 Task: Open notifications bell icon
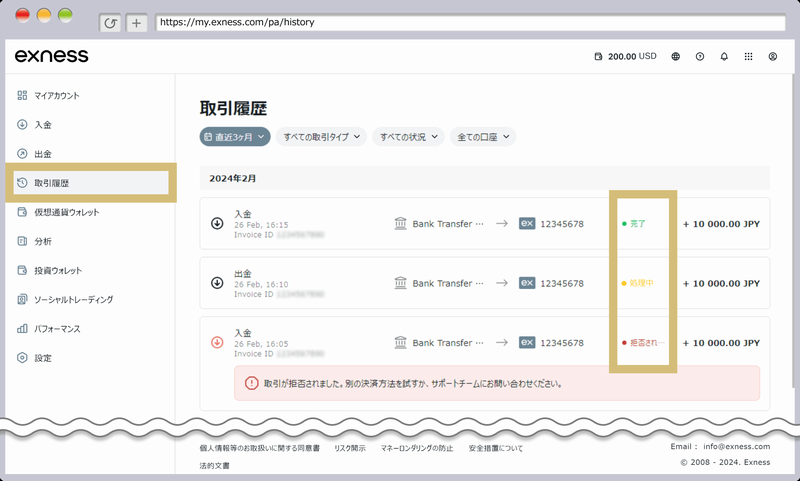(724, 57)
